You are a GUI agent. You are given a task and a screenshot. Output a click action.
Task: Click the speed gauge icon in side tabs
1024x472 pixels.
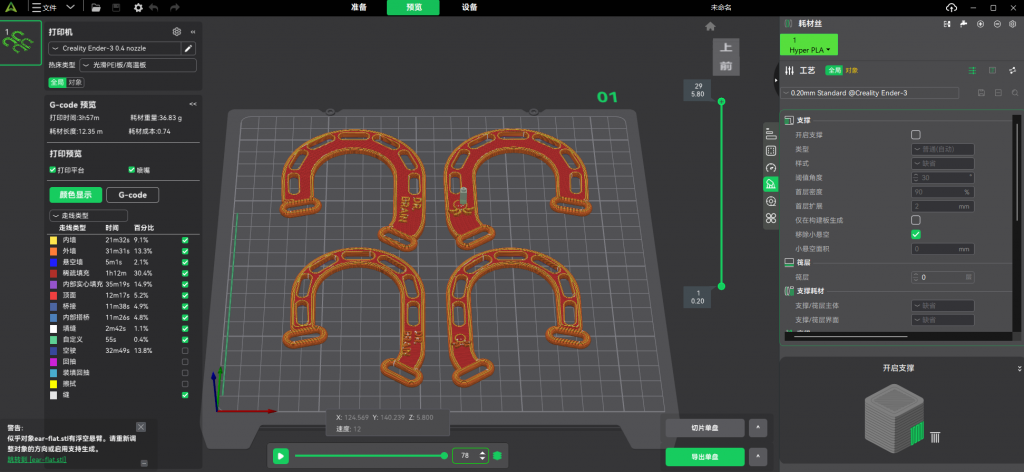tap(771, 167)
